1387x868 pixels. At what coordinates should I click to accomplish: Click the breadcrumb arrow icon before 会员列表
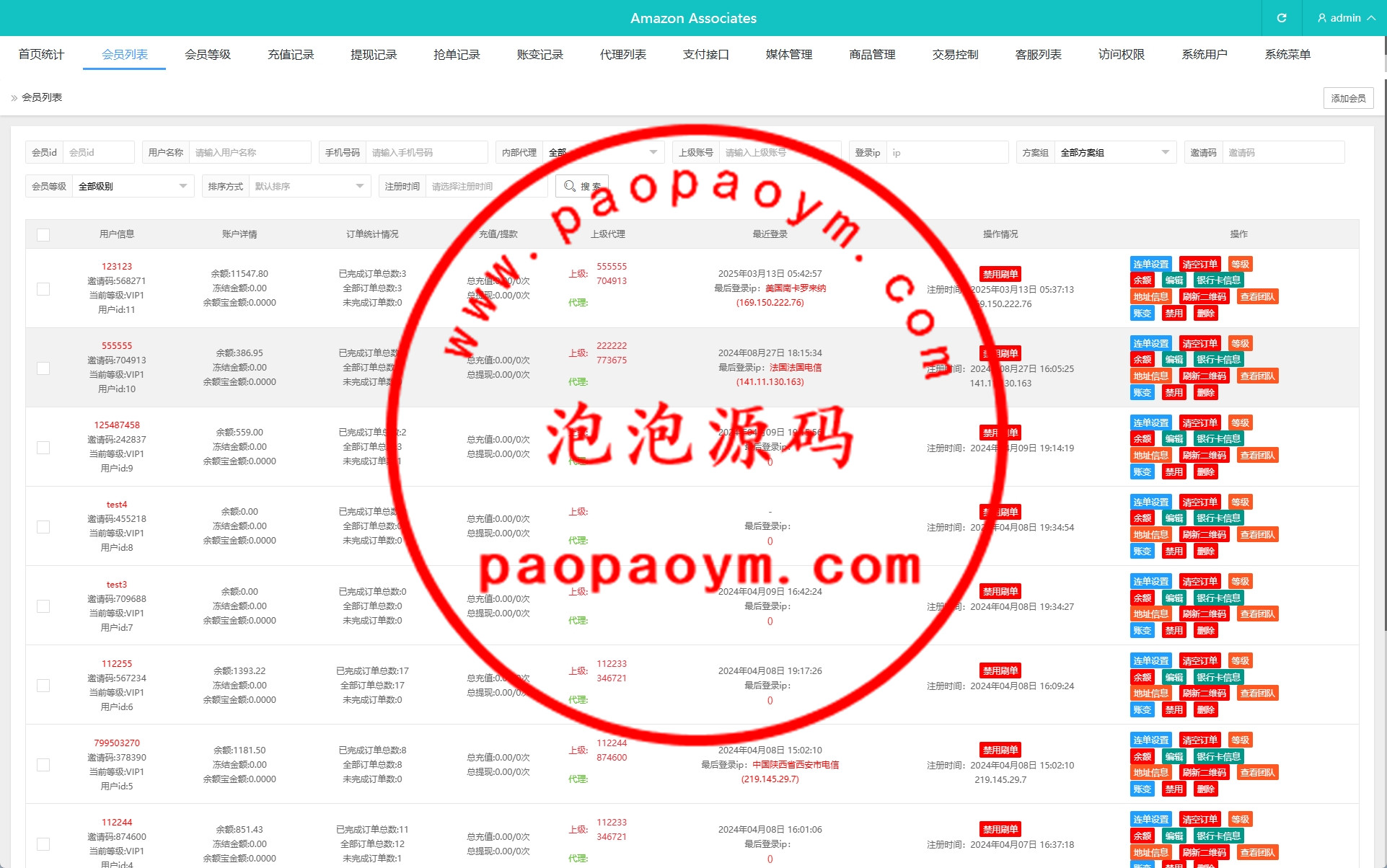[x=14, y=97]
